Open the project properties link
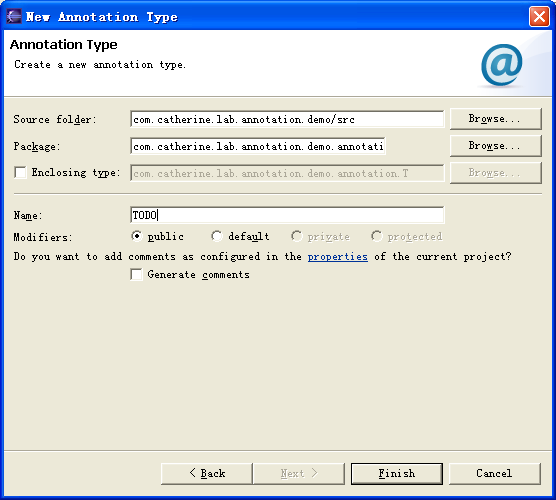Viewport: 556px width, 500px height. coord(338,256)
